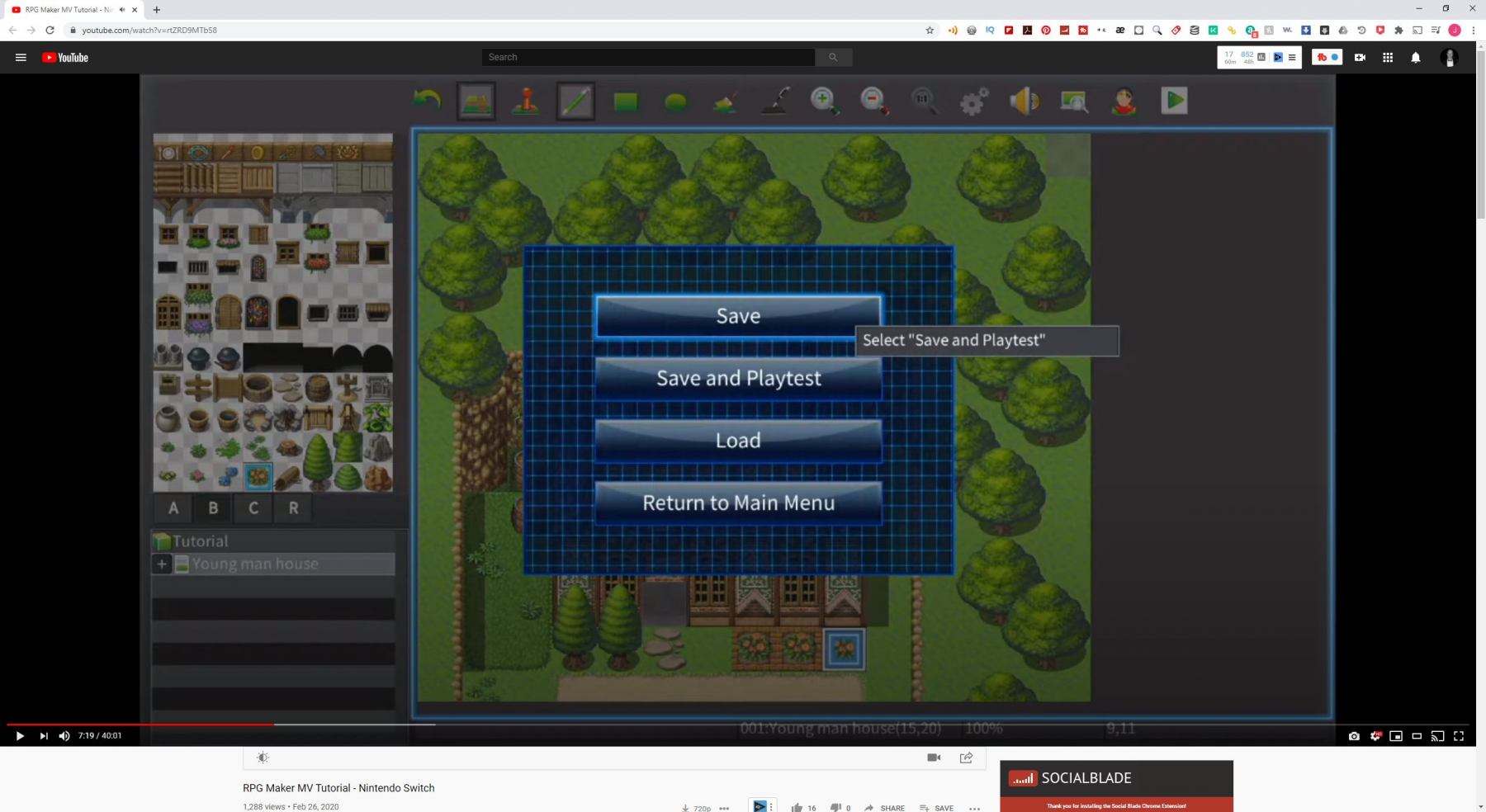
Task: Click the Save button in the menu
Action: pos(738,316)
